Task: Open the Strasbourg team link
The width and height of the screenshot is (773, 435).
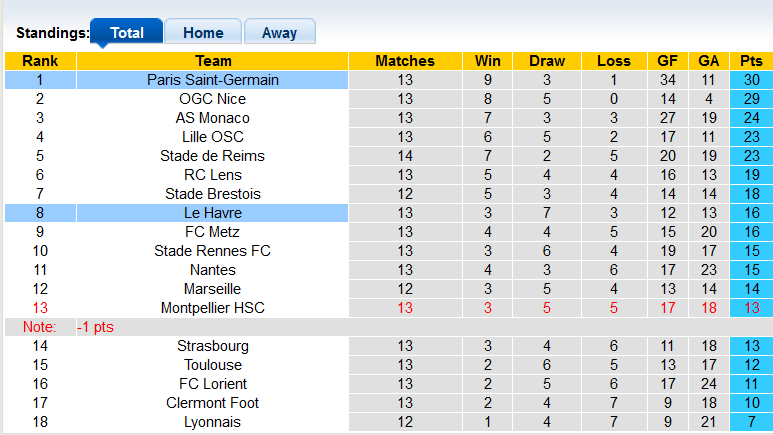Action: click(x=212, y=346)
